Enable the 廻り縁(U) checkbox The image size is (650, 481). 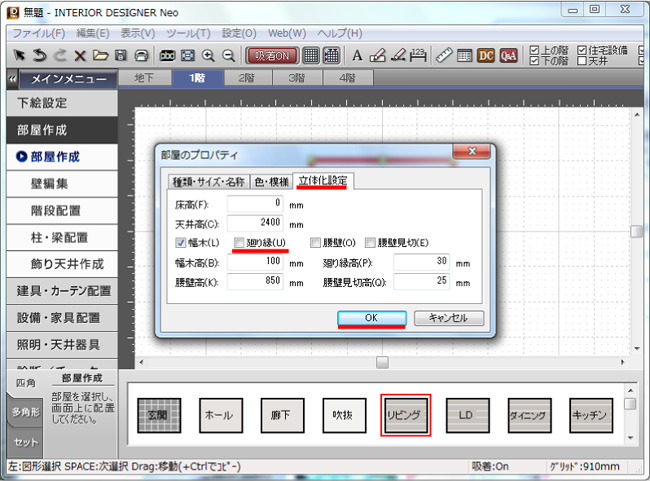240,243
